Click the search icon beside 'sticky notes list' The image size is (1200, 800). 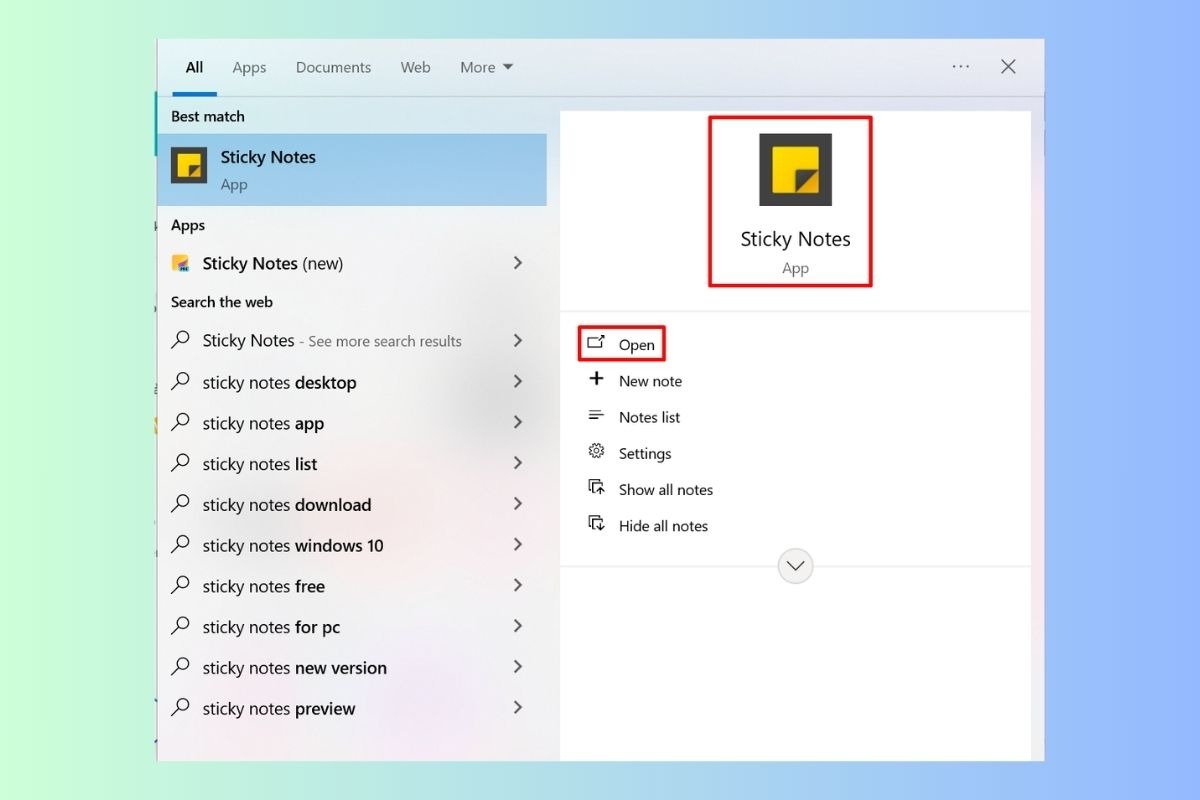(x=181, y=463)
